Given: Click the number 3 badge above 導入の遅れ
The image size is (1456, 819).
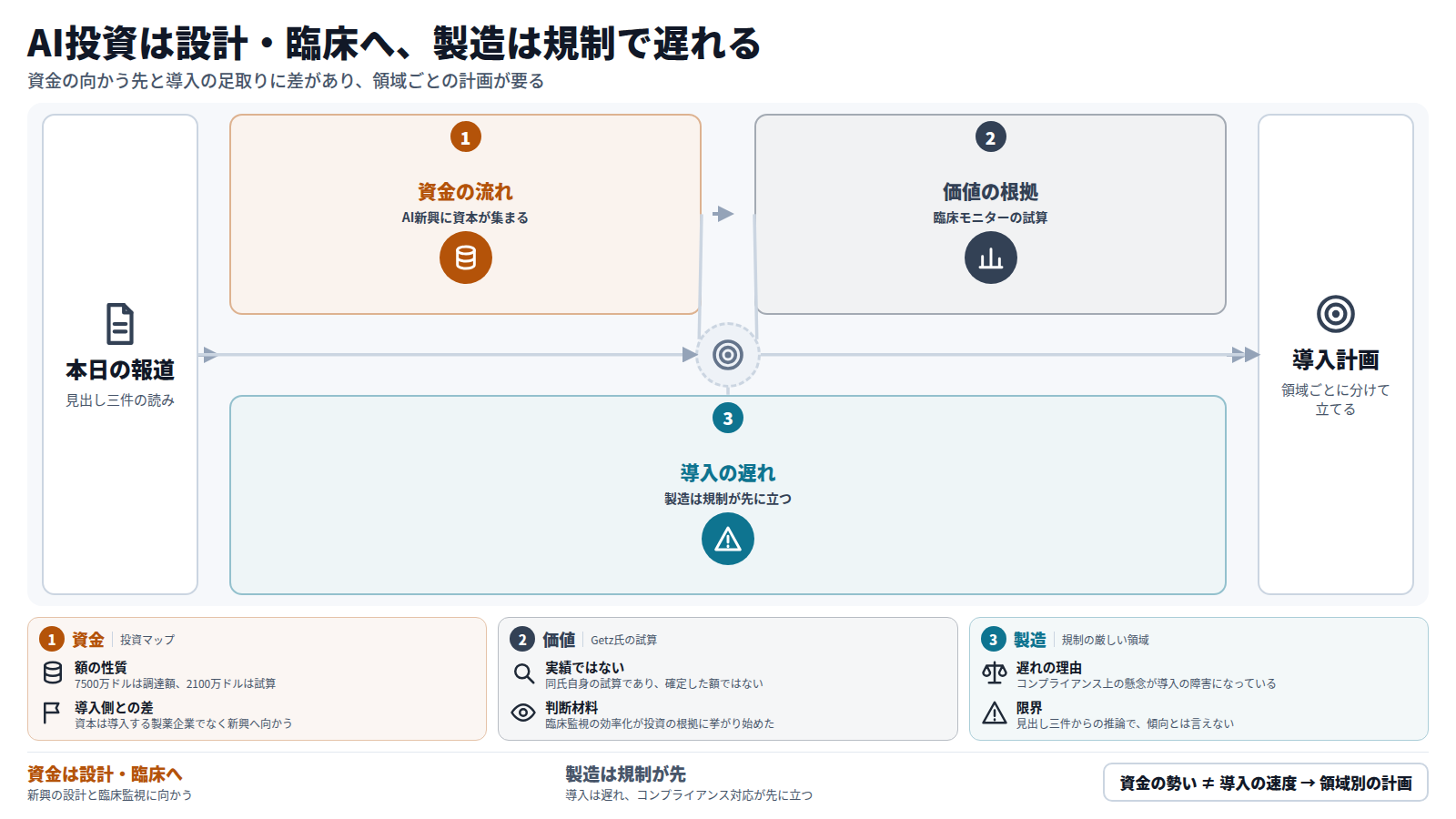Looking at the screenshot, I should (728, 419).
